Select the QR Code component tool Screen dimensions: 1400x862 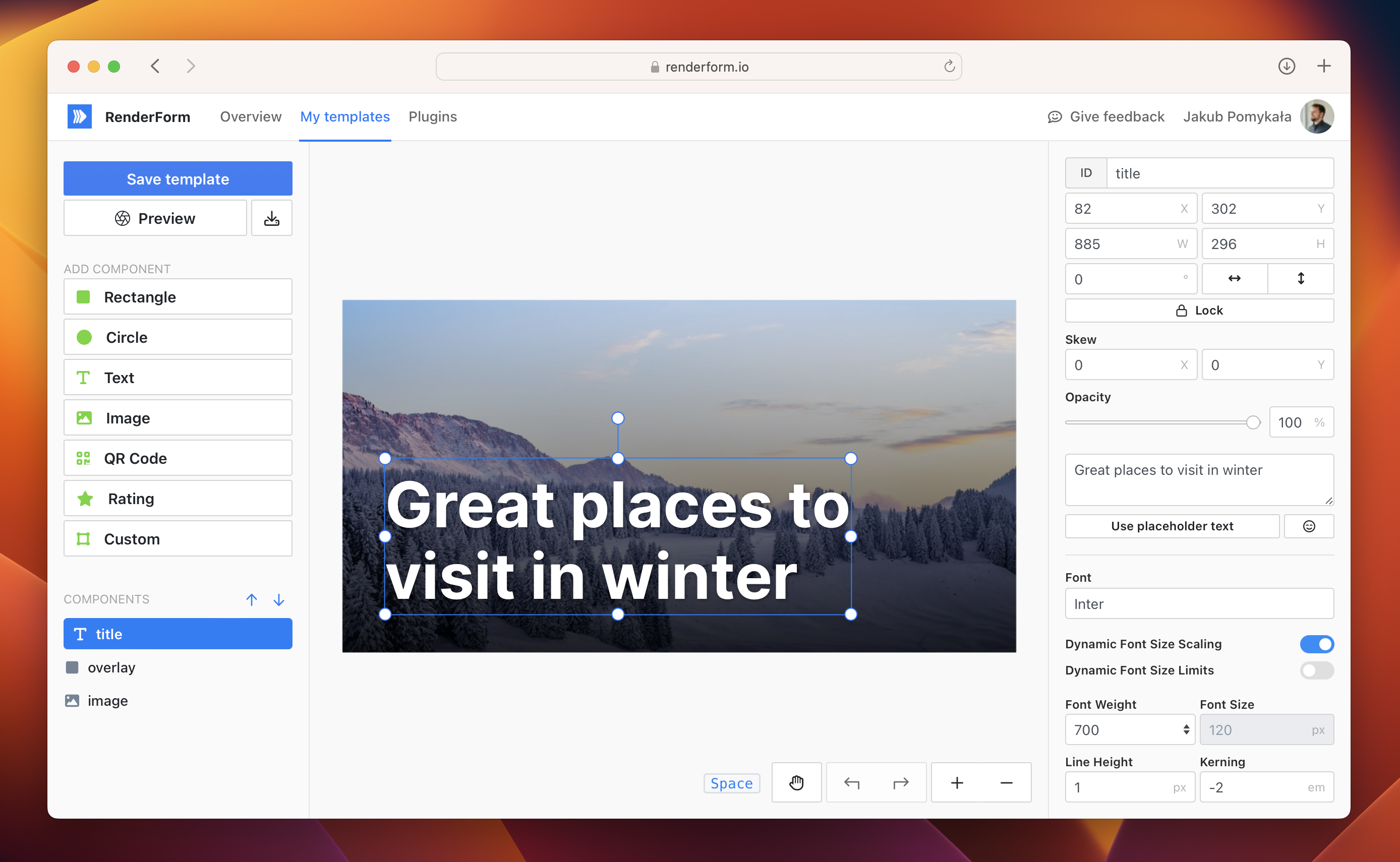pyautogui.click(x=178, y=458)
